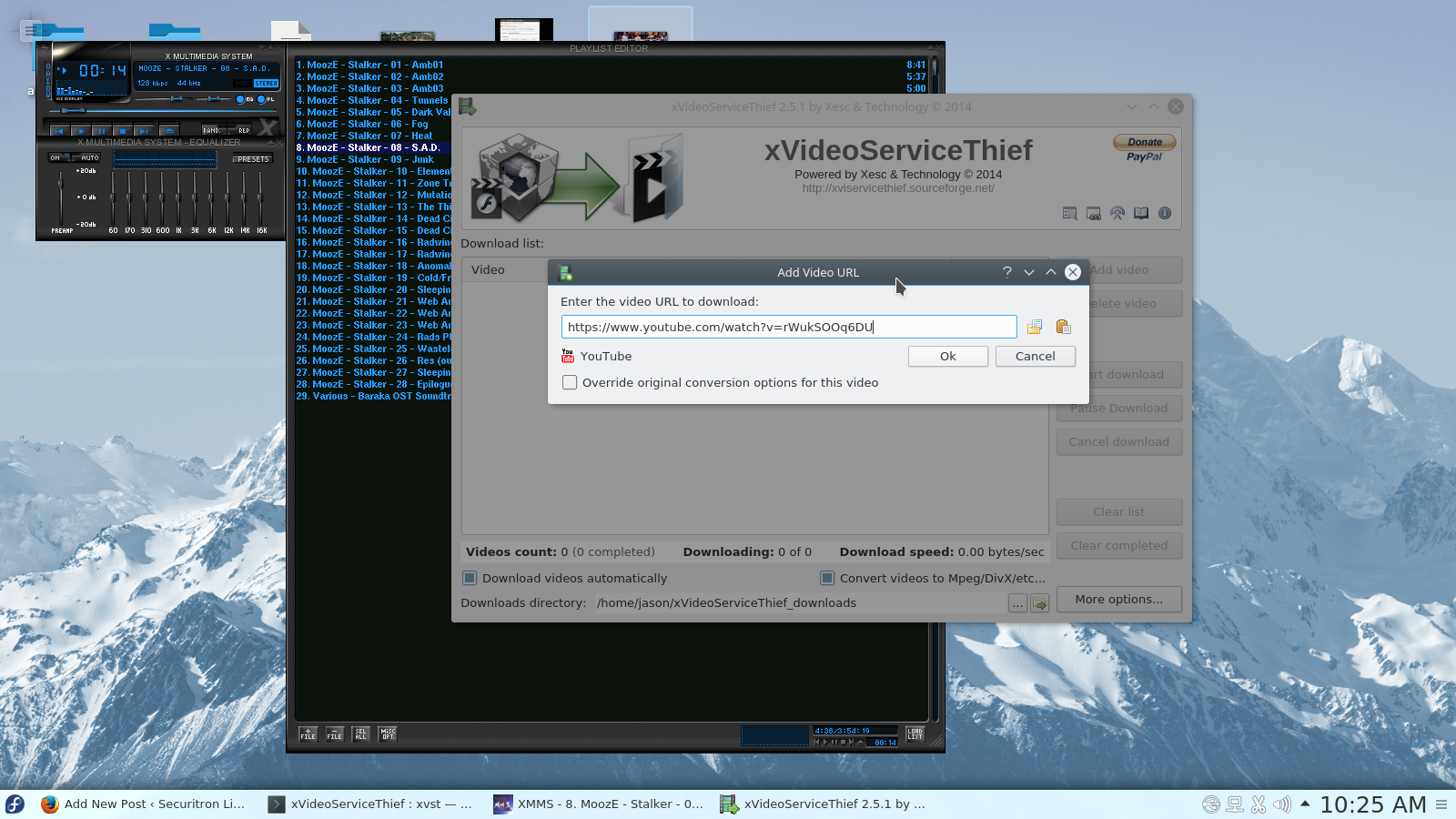Click the clock showing 10:25 AM
Screen dimensions: 1456x819
point(1372,804)
